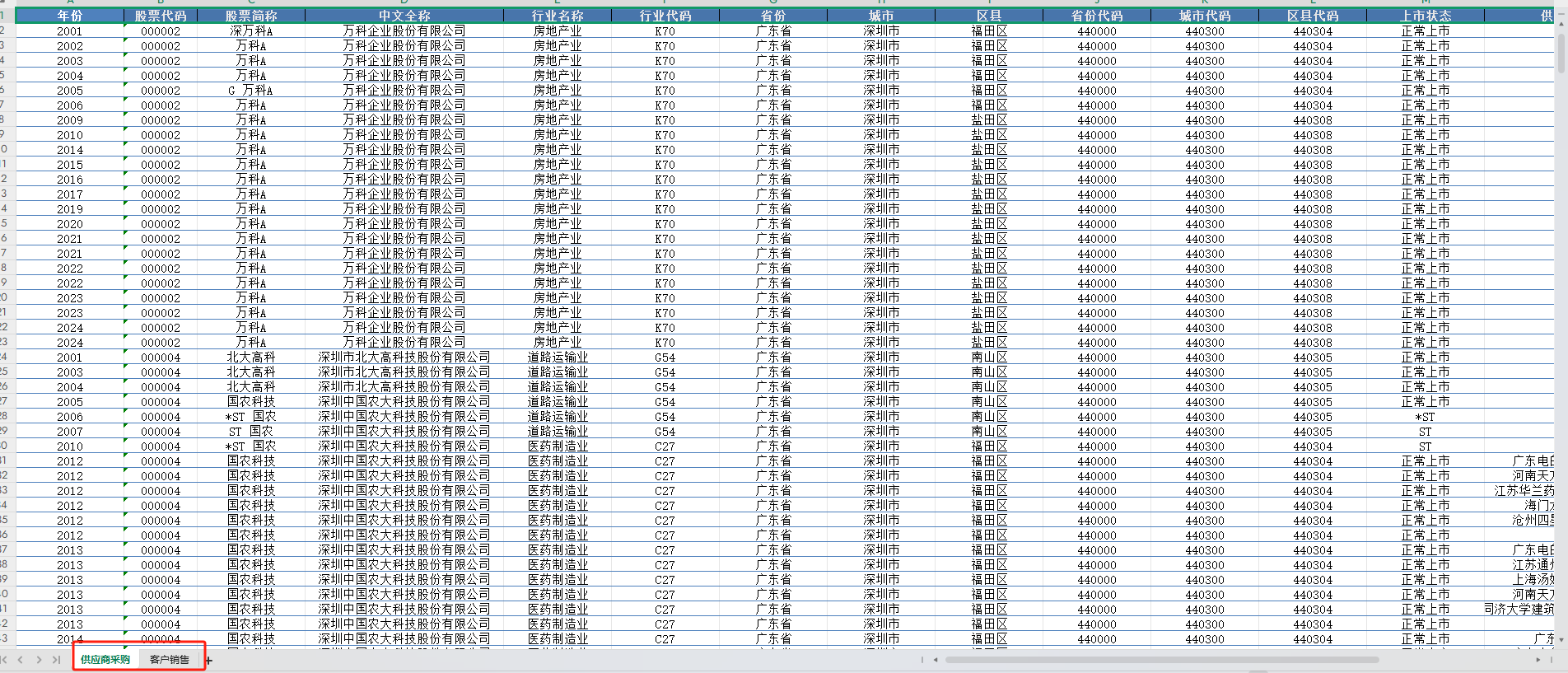Image resolution: width=1568 pixels, height=673 pixels.
Task: Click the cell containing 深万科A
Action: 251,31
